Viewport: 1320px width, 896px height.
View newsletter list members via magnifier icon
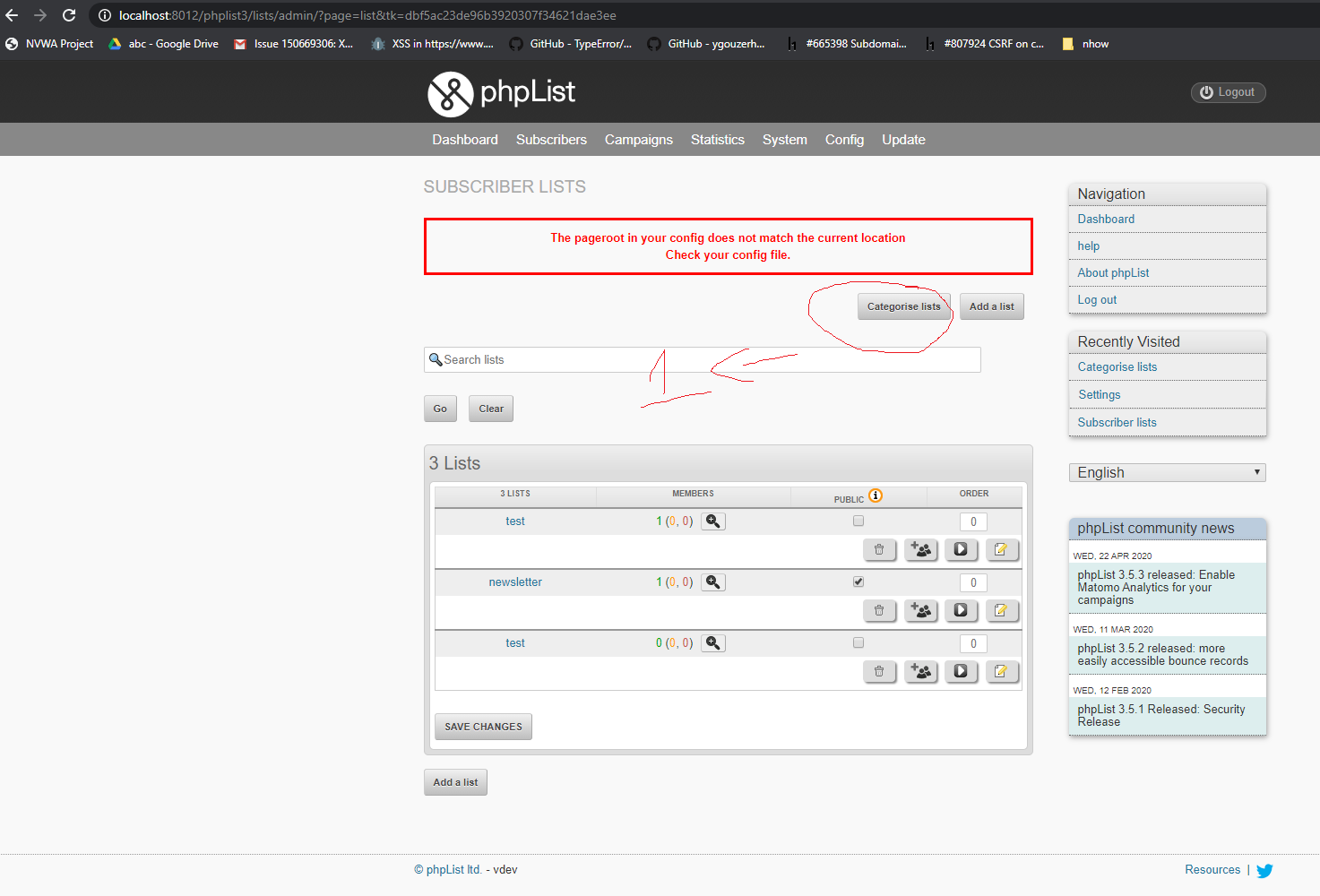(x=713, y=582)
